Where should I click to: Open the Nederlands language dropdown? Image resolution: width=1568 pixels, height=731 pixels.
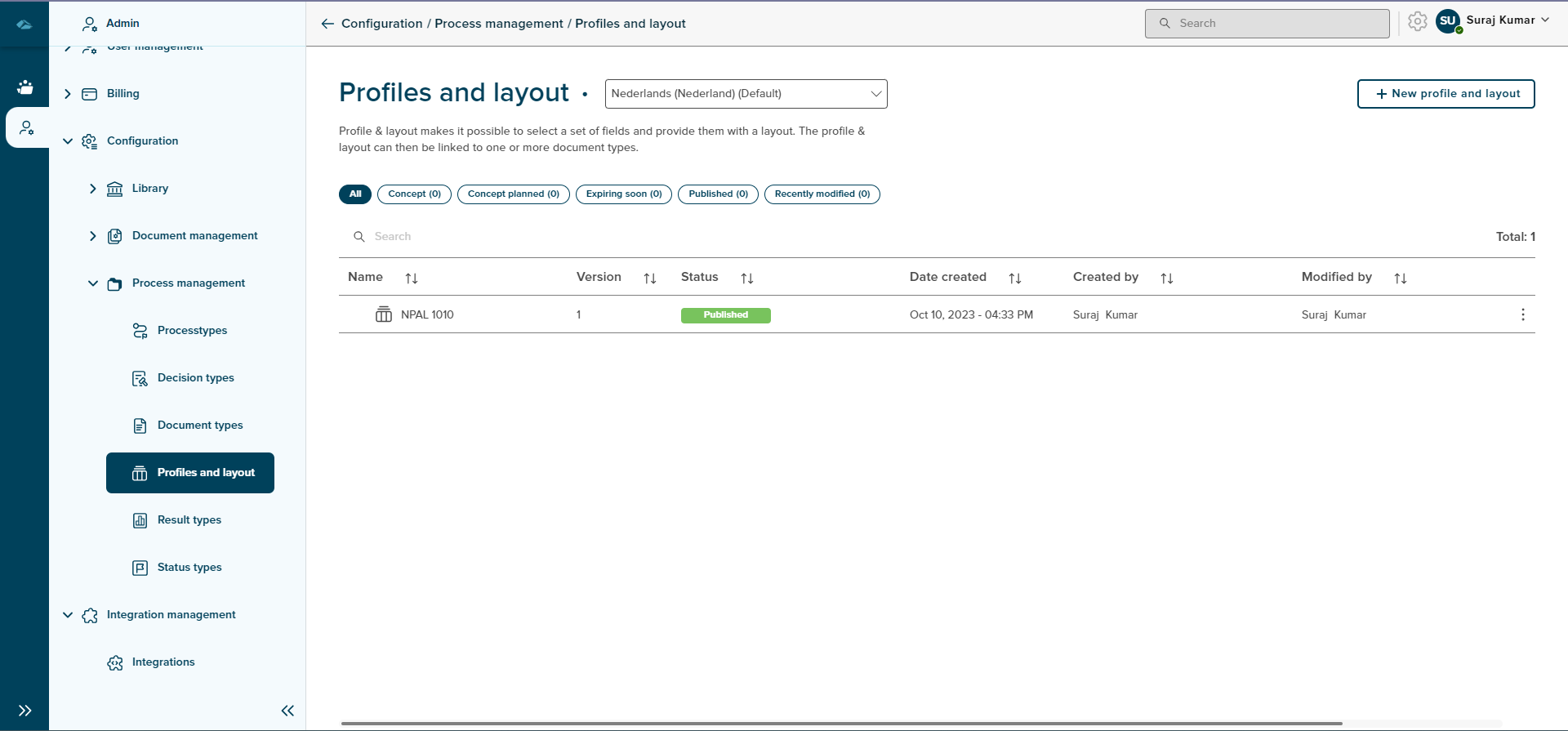pos(746,94)
